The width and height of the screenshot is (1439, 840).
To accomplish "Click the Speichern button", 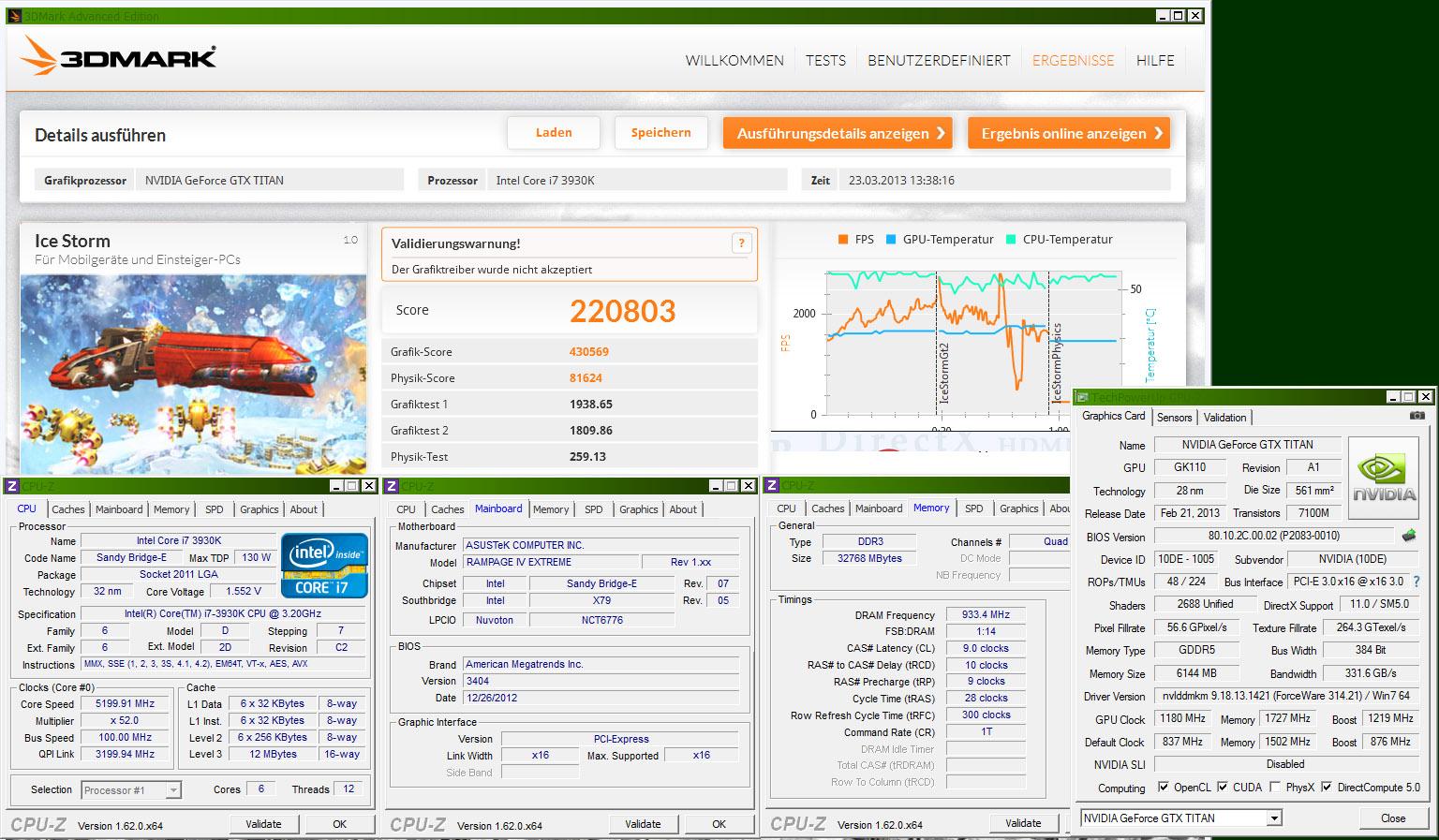I will pyautogui.click(x=660, y=133).
